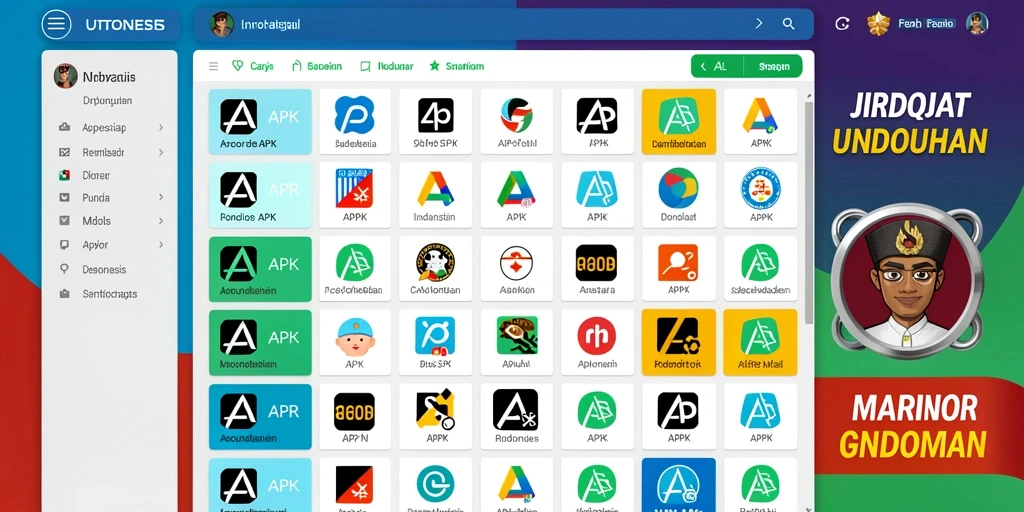
Task: Open the blue Acounstanen APR tile
Action: 260,416
